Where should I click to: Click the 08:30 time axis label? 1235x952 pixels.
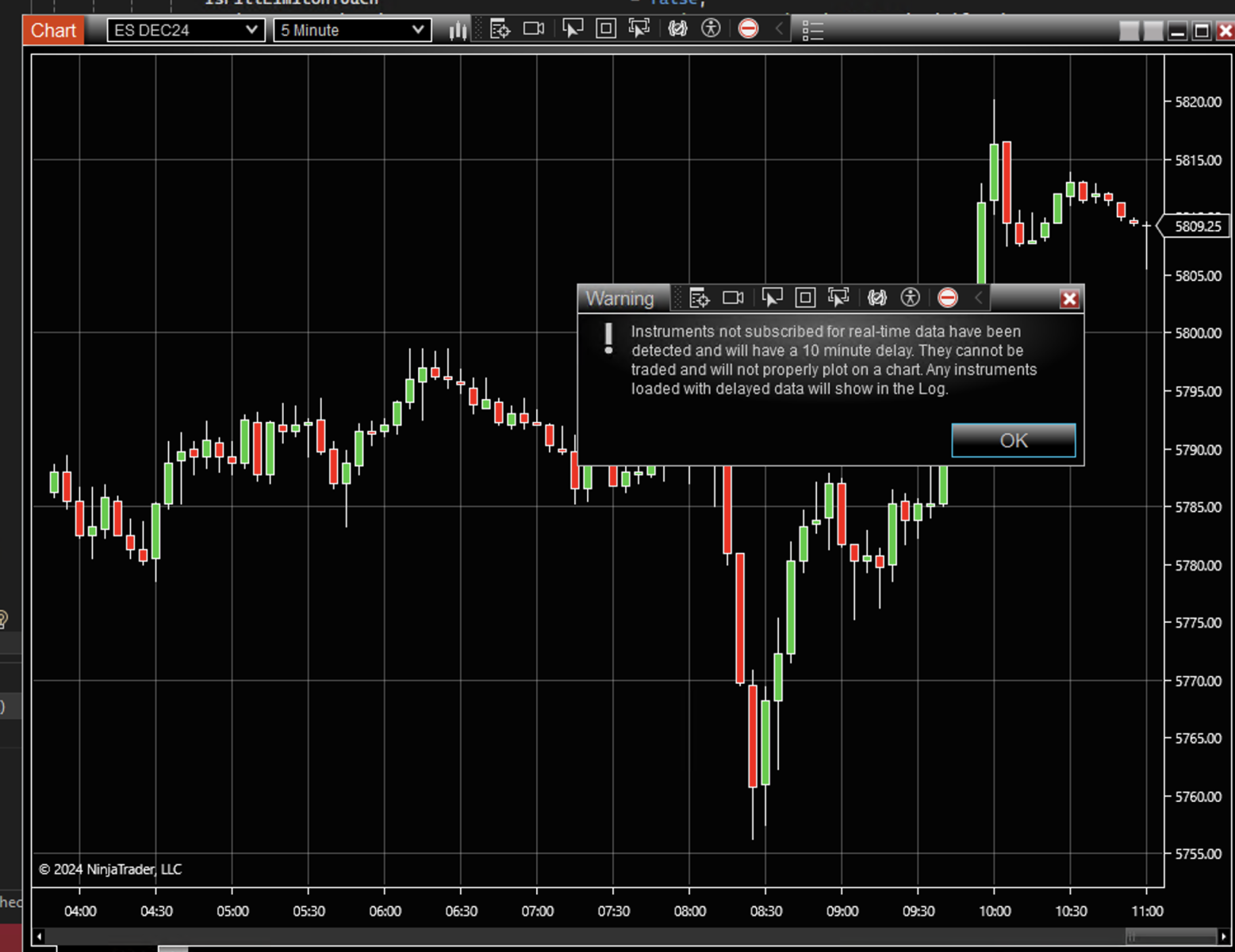766,911
